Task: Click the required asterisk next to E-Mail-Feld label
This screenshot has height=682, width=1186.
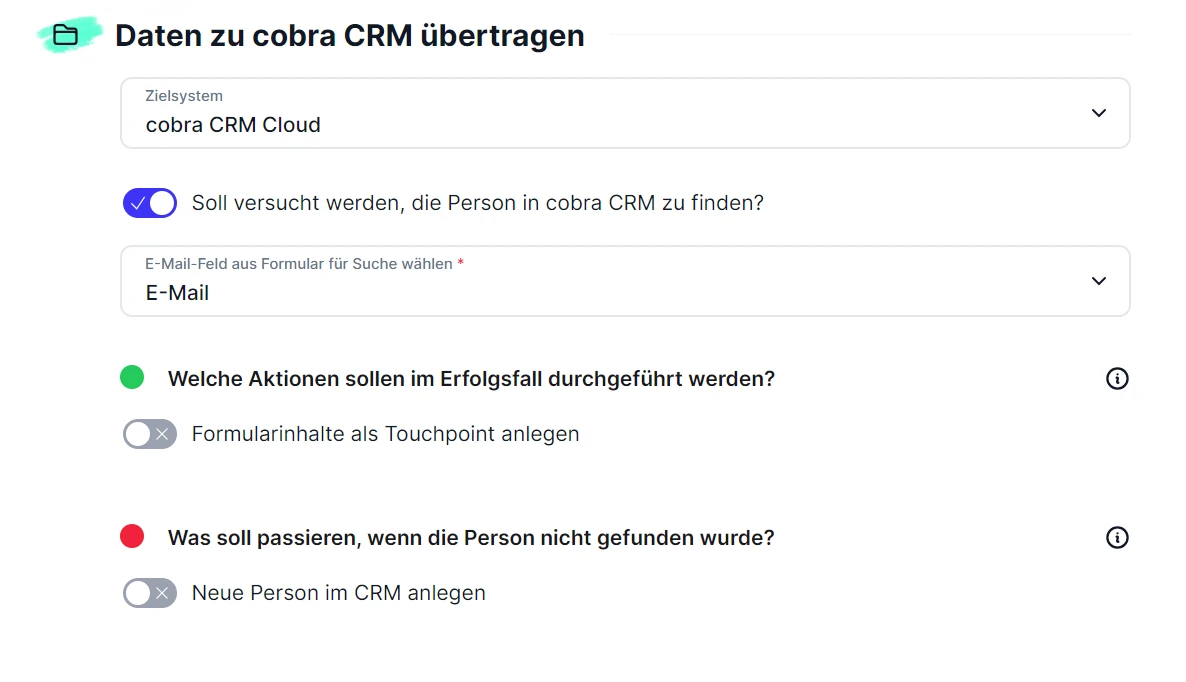Action: coord(461,263)
